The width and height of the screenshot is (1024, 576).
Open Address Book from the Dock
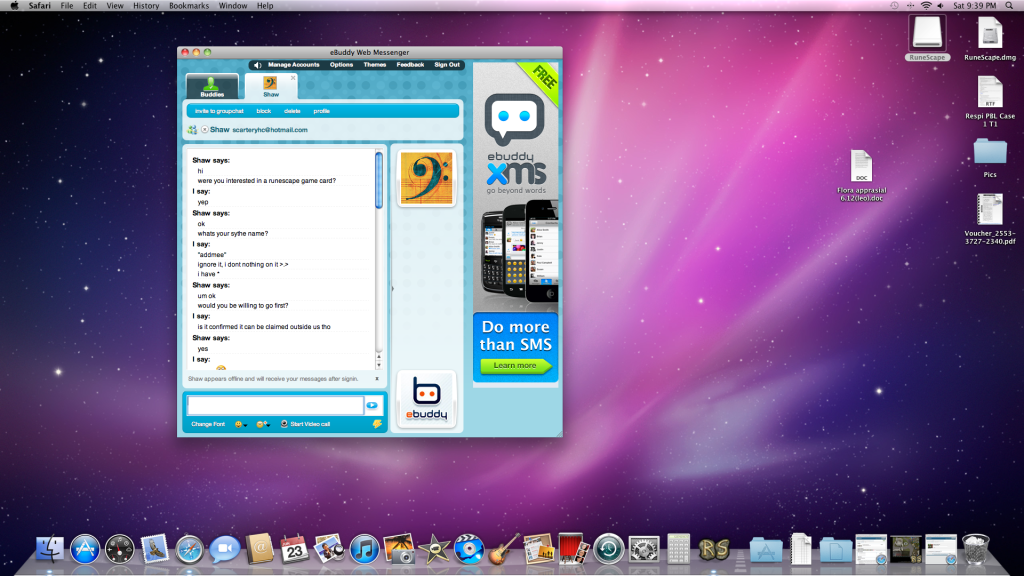tap(259, 549)
